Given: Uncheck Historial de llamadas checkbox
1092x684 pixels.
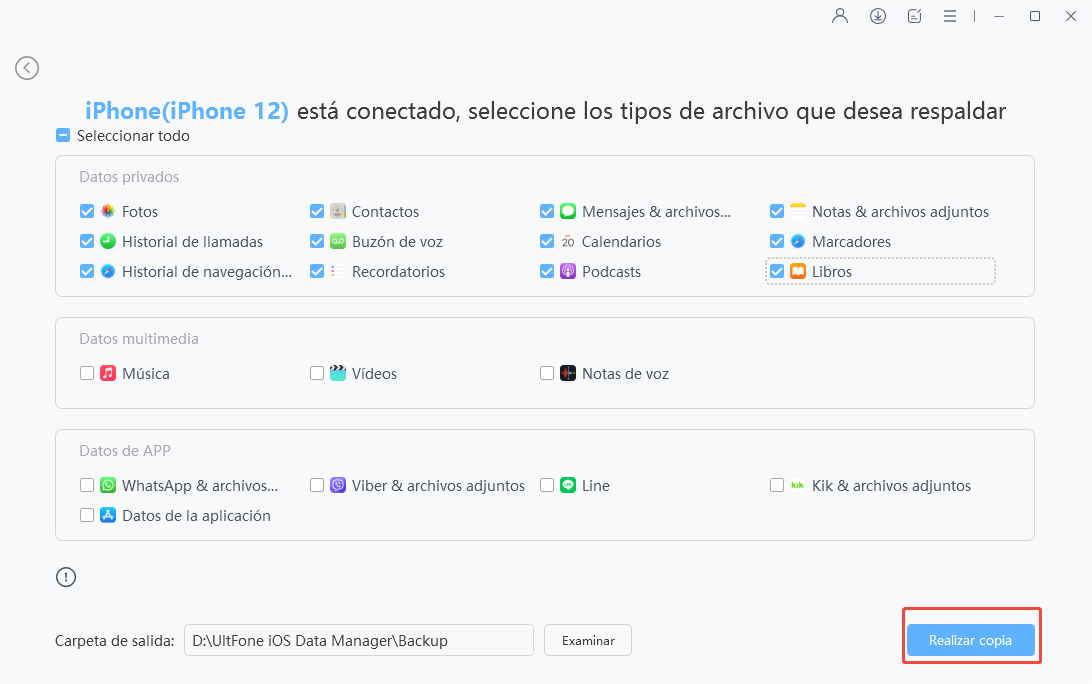Looking at the screenshot, I should pos(87,241).
